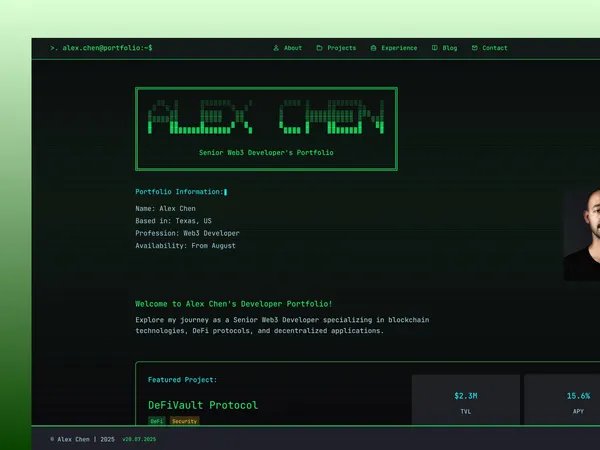
Task: Select the 'Name: Alex Chen' line
Action: pyautogui.click(x=165, y=209)
